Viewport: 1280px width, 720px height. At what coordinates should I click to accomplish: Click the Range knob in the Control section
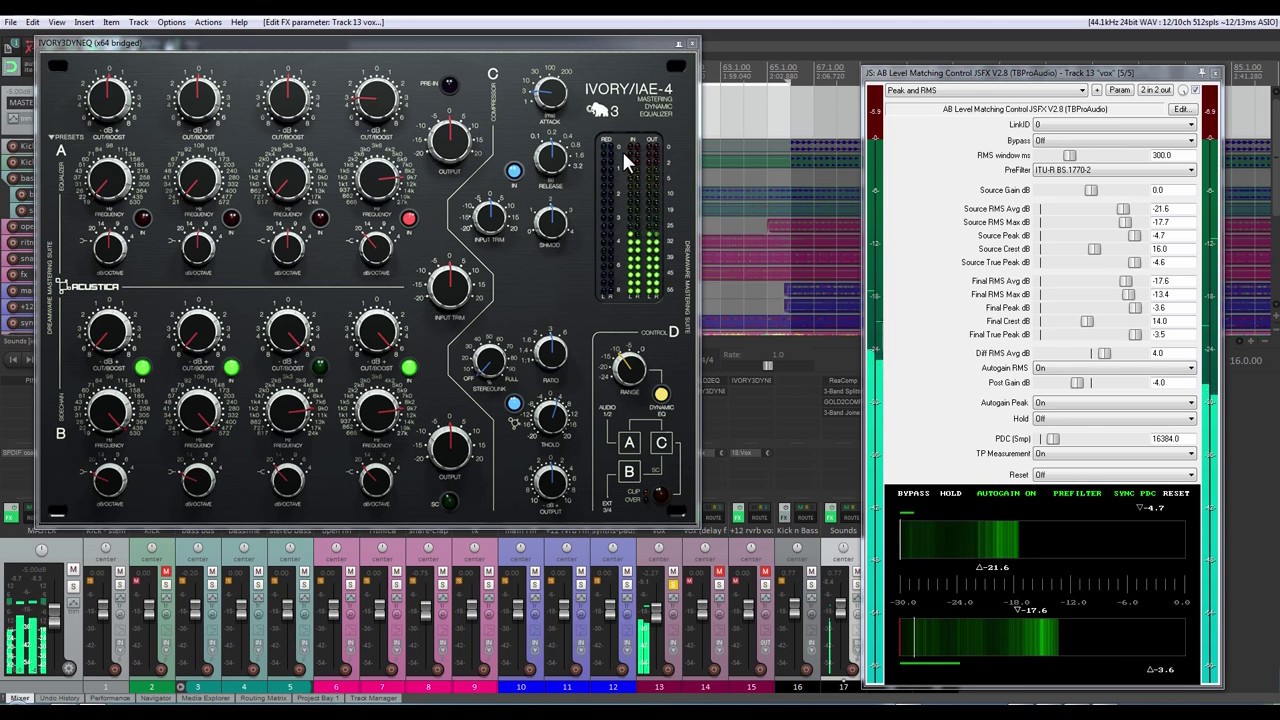(629, 369)
